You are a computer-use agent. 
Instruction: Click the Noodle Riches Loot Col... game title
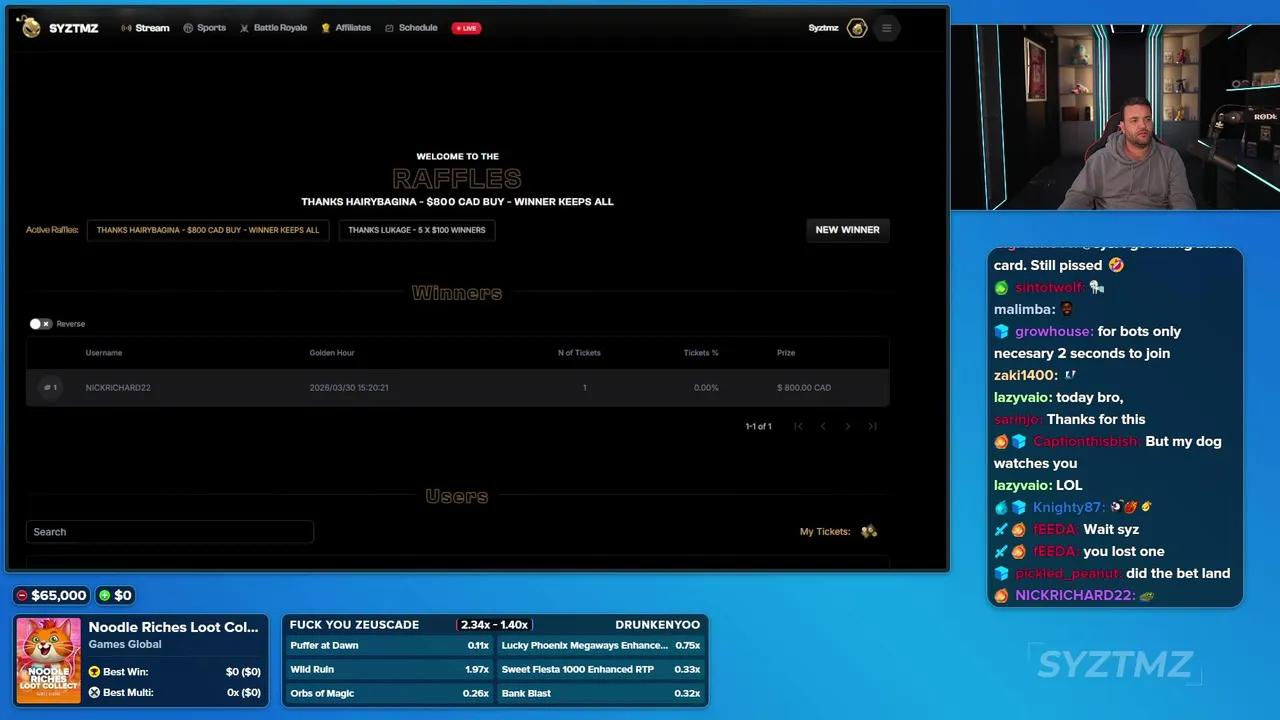pos(173,627)
